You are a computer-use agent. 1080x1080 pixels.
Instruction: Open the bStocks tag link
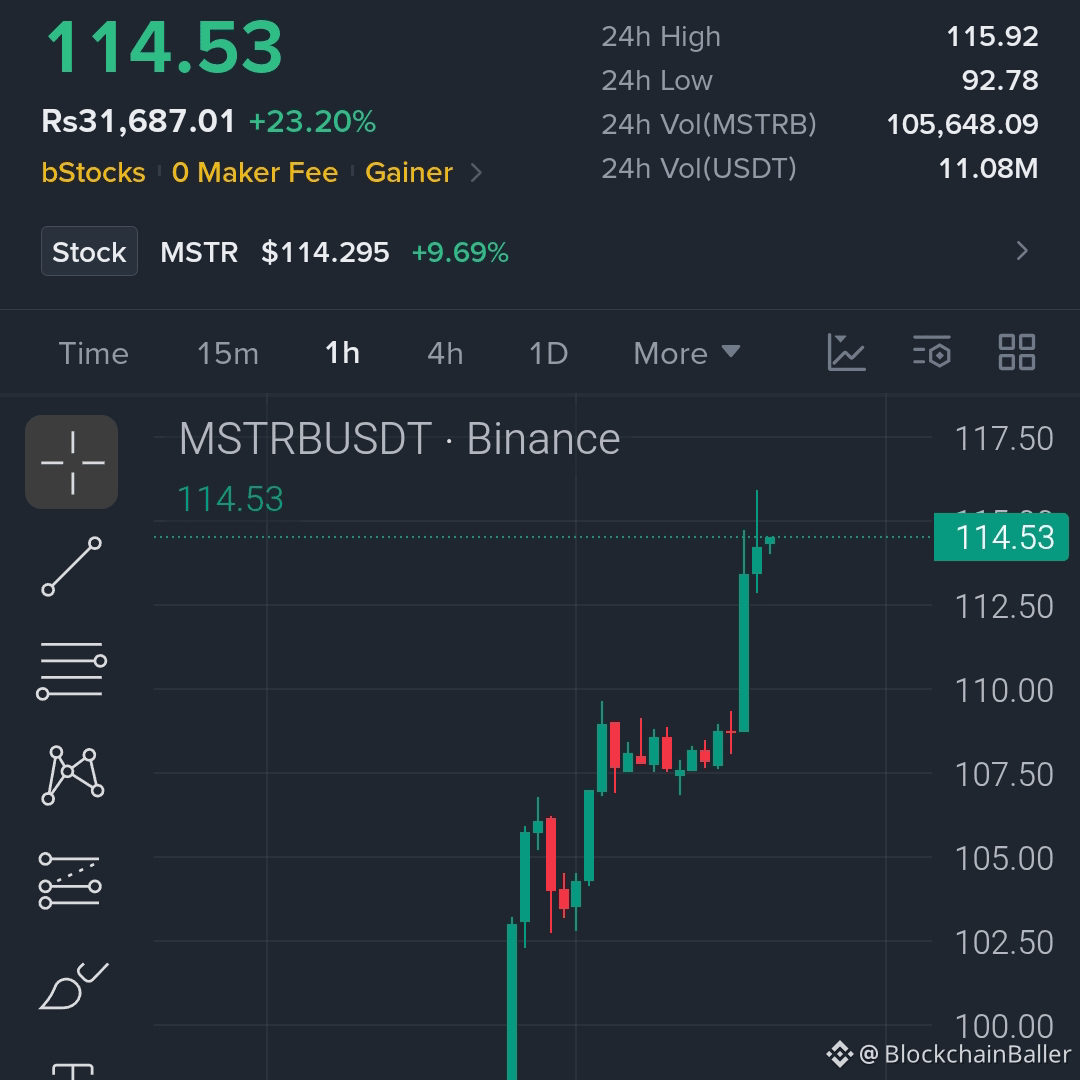tap(94, 172)
